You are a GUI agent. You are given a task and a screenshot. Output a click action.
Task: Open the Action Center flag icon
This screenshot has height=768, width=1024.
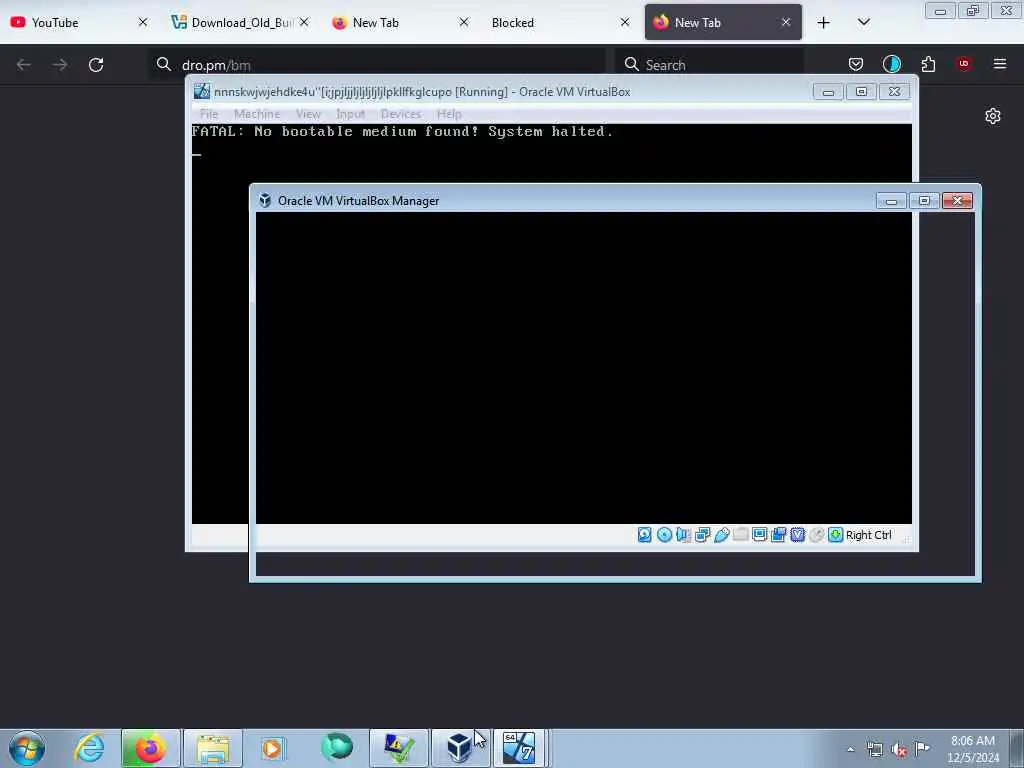(x=922, y=749)
